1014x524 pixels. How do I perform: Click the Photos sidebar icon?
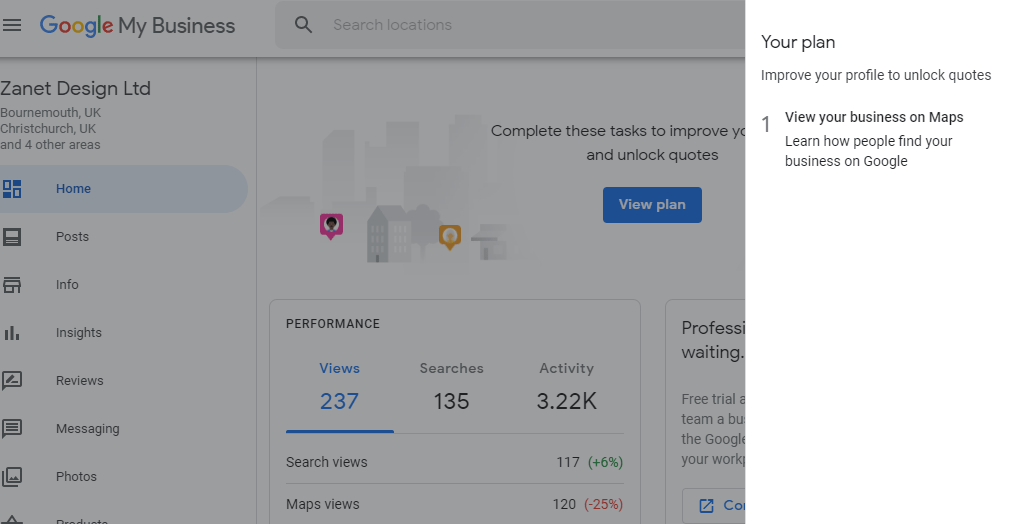tap(12, 477)
